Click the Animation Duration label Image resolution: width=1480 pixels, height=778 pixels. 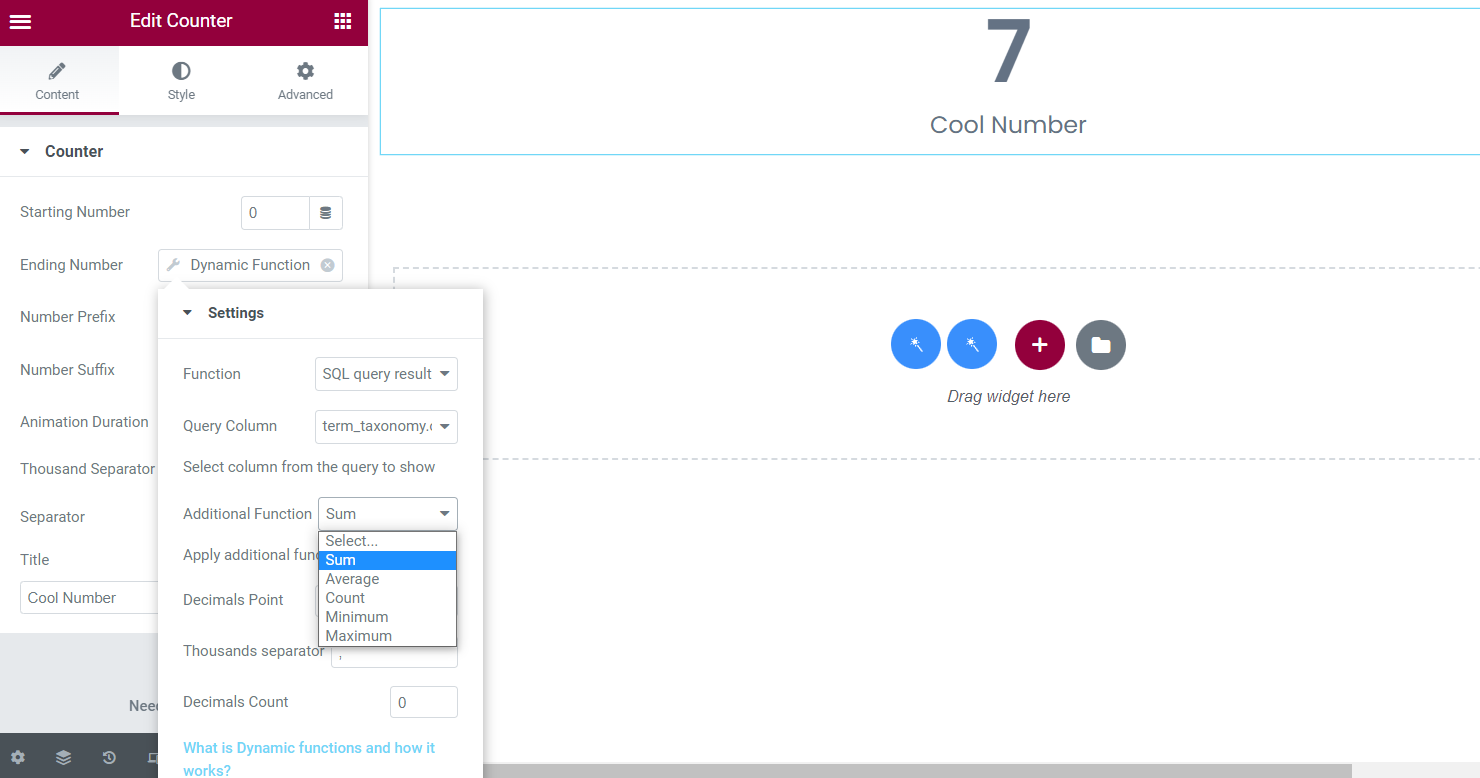point(85,422)
